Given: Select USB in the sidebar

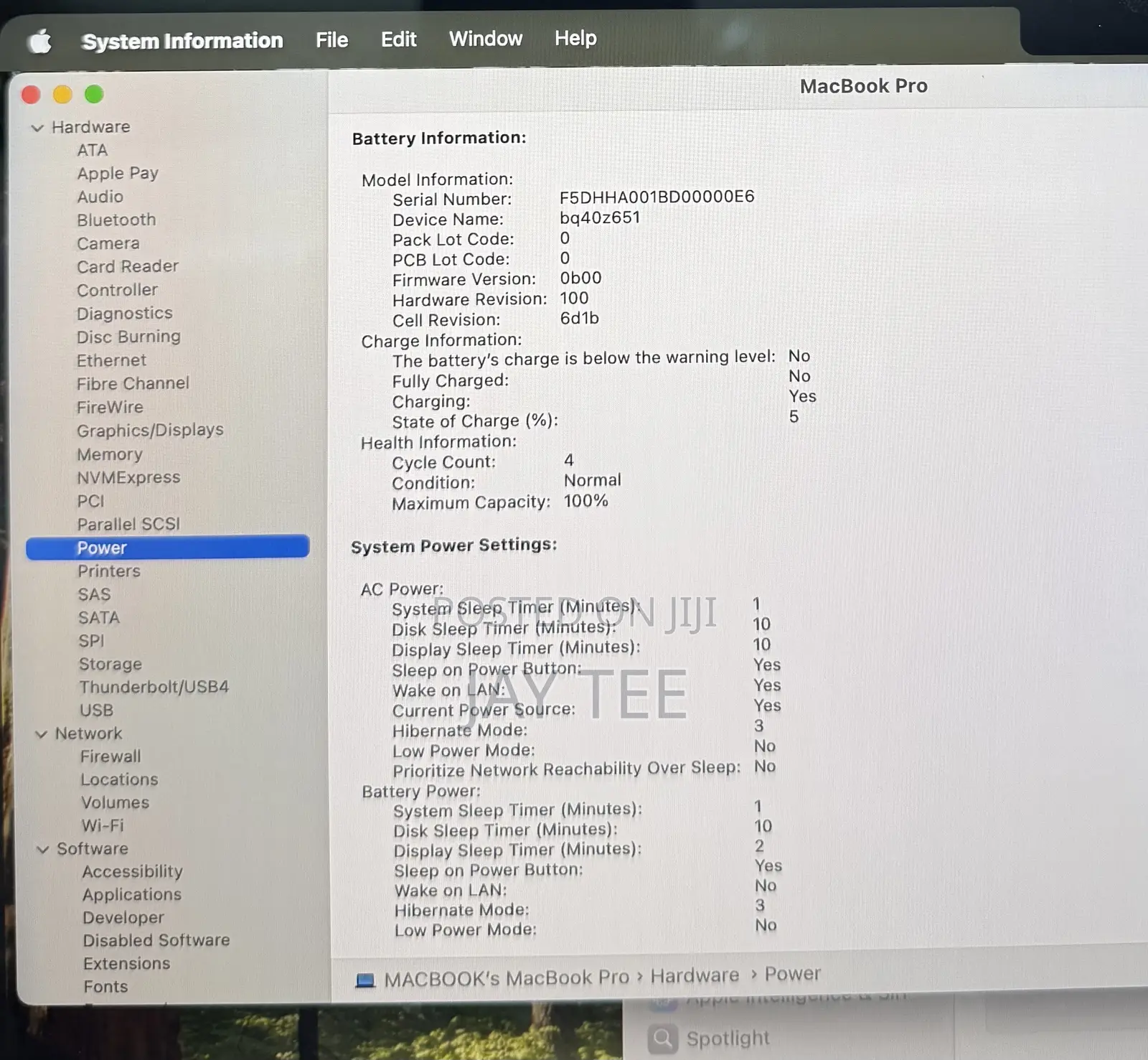Looking at the screenshot, I should pyautogui.click(x=96, y=710).
